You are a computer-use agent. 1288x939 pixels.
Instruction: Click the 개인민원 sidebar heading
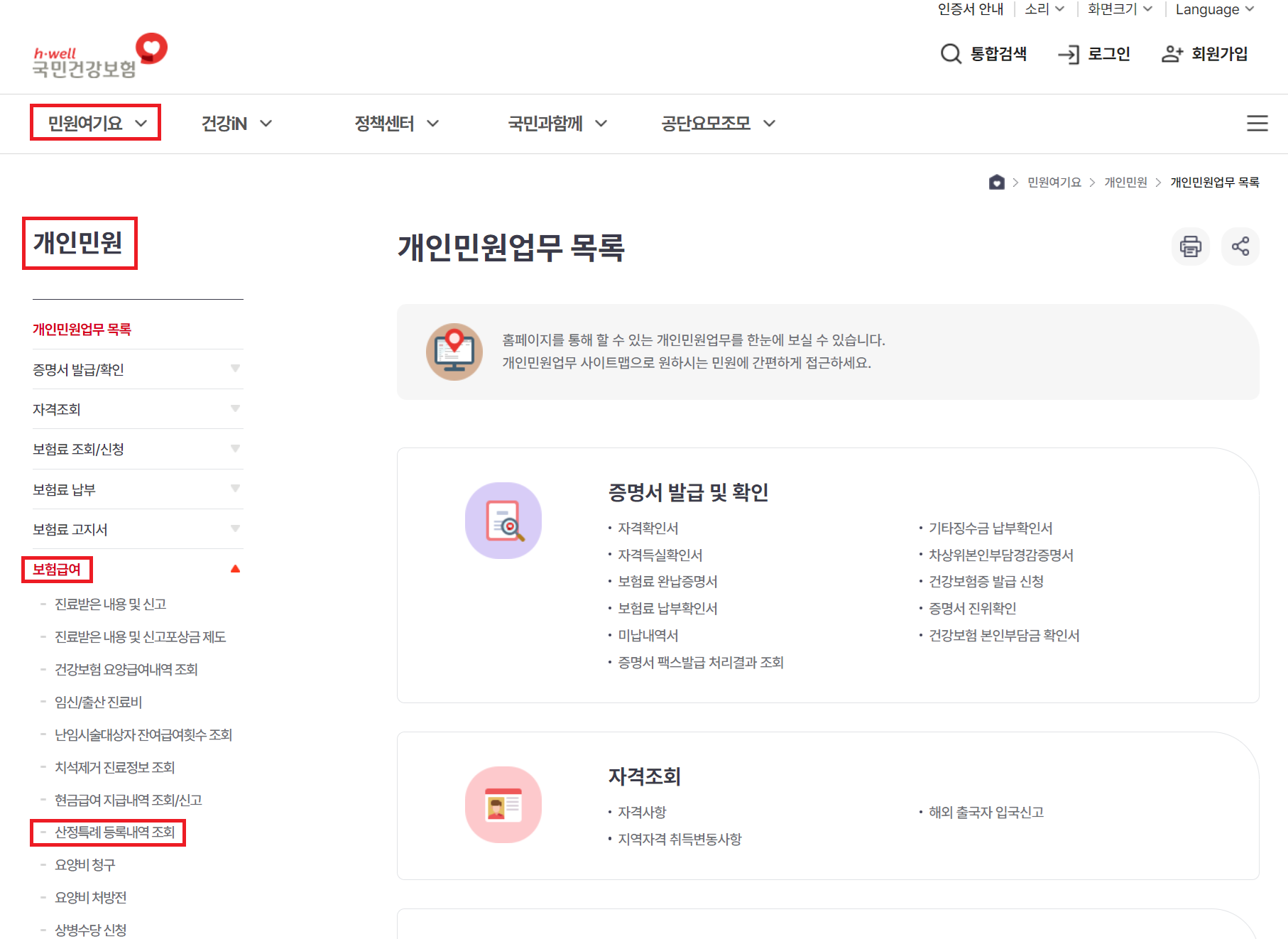(x=78, y=243)
